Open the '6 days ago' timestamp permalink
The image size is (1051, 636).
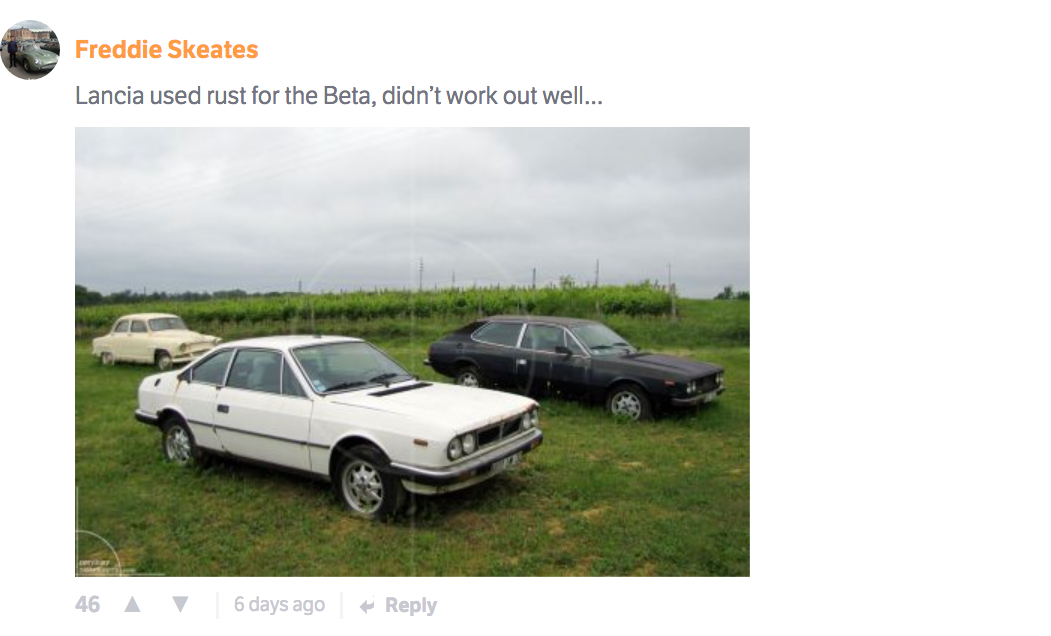279,605
